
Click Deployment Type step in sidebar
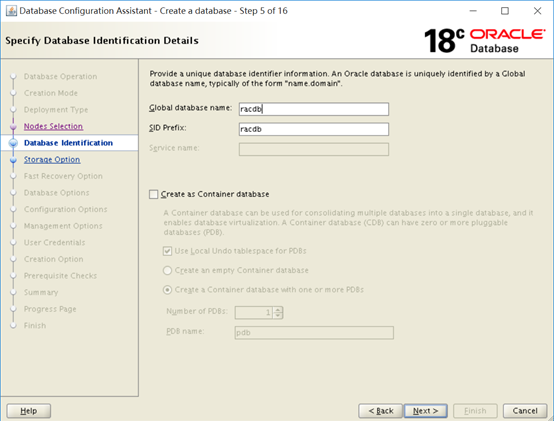(56, 110)
